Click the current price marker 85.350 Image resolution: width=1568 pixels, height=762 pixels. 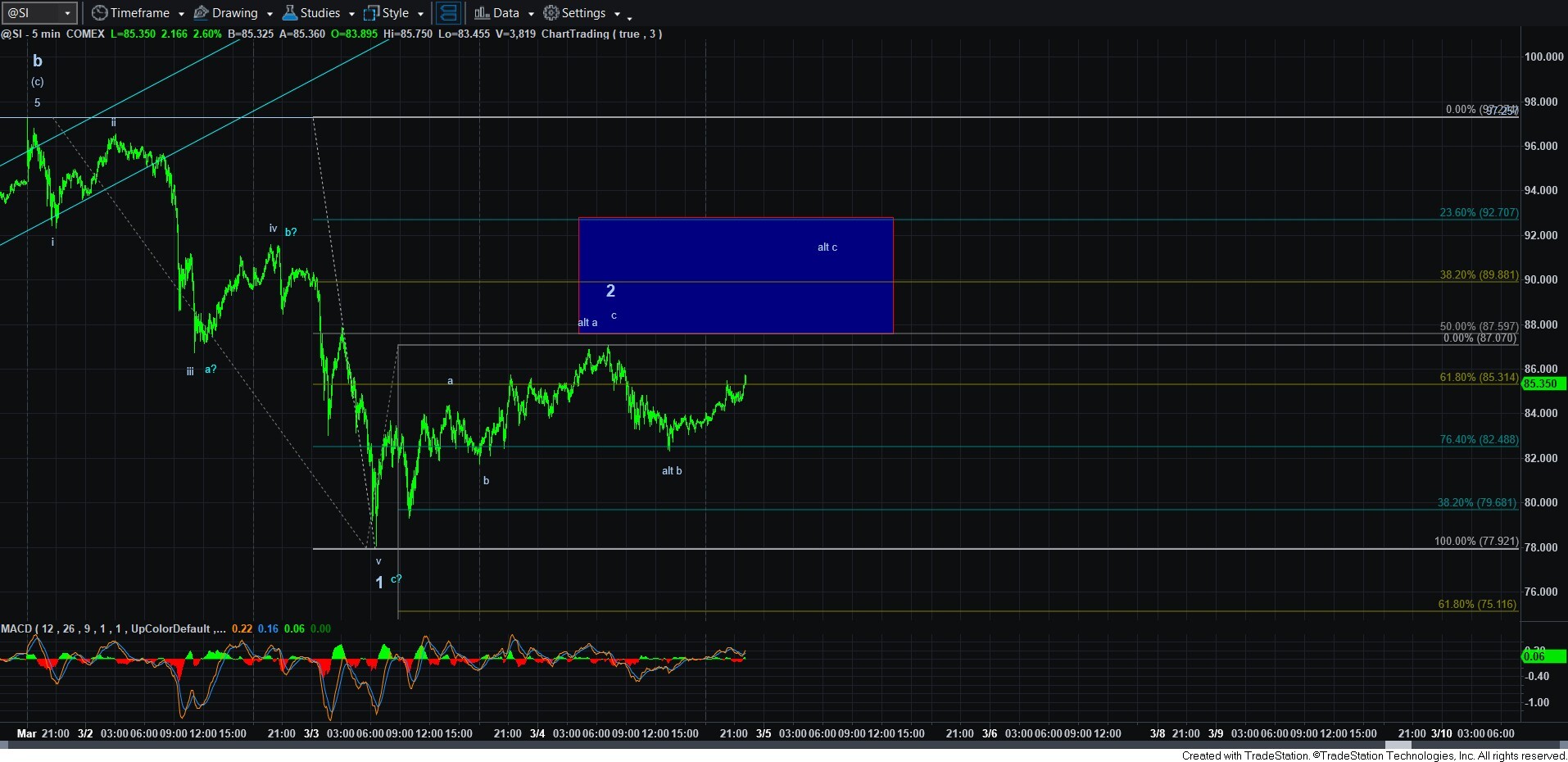[x=1541, y=383]
